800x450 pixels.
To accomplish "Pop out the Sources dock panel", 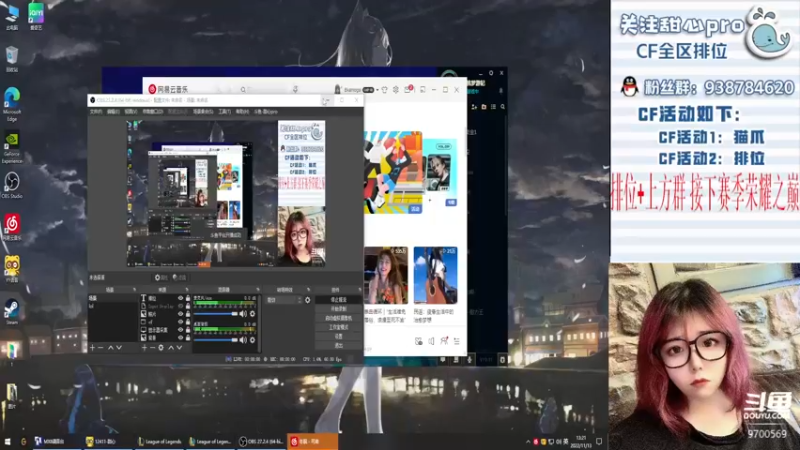I will [x=187, y=290].
